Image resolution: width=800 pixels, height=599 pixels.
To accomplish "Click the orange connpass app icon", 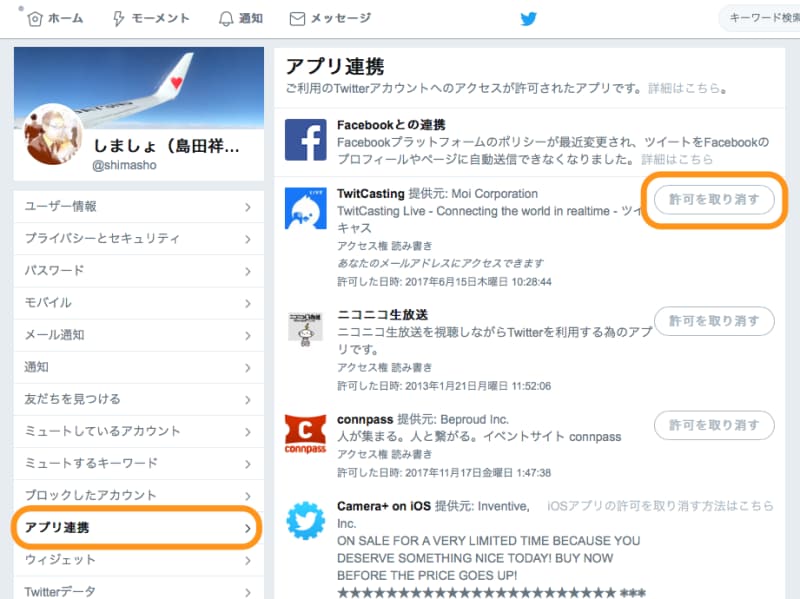I will pyautogui.click(x=305, y=434).
